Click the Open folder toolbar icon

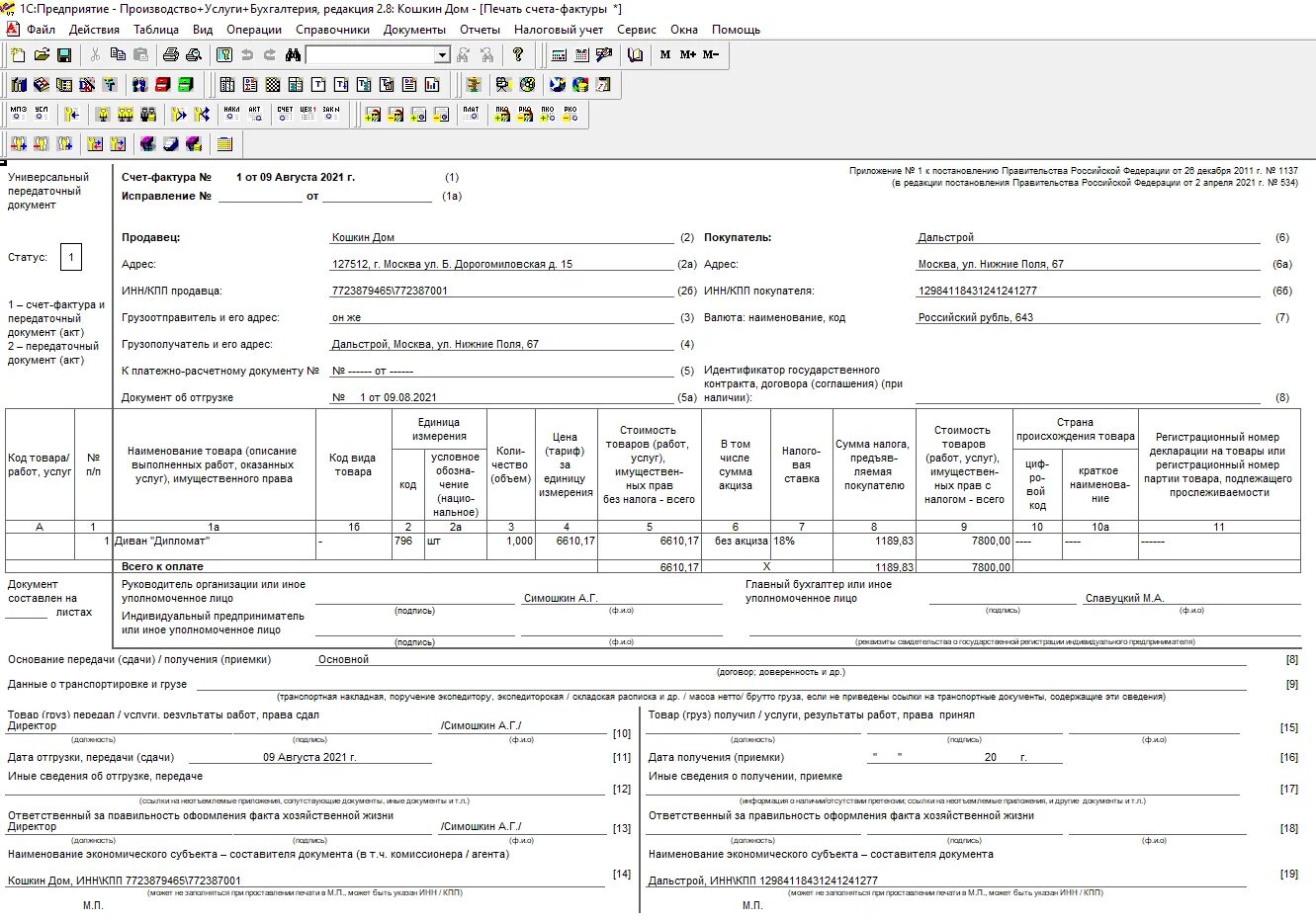click(42, 55)
